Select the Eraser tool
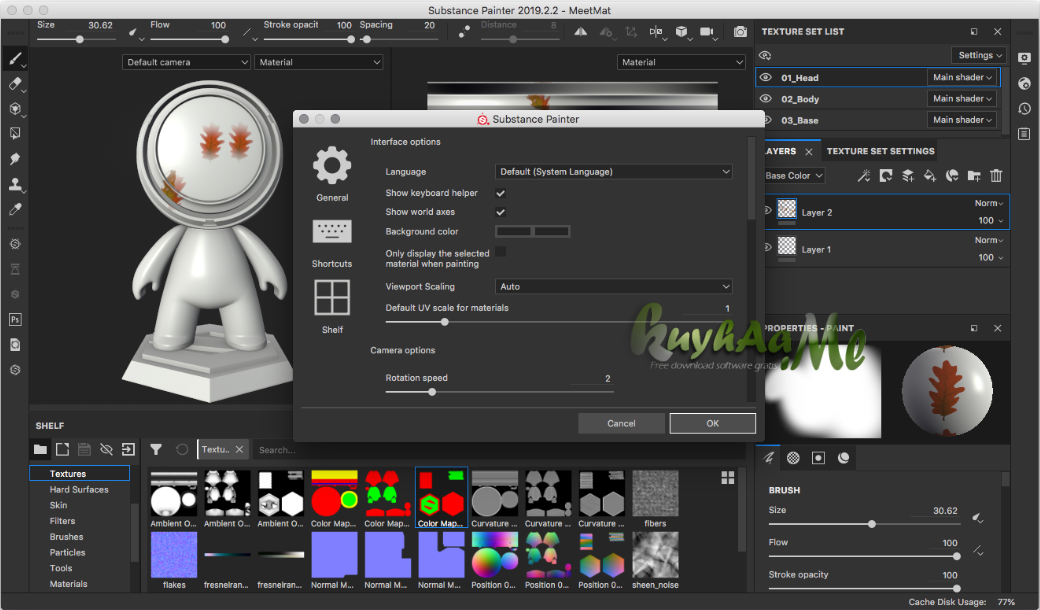The height and width of the screenshot is (610, 1040). 13,84
